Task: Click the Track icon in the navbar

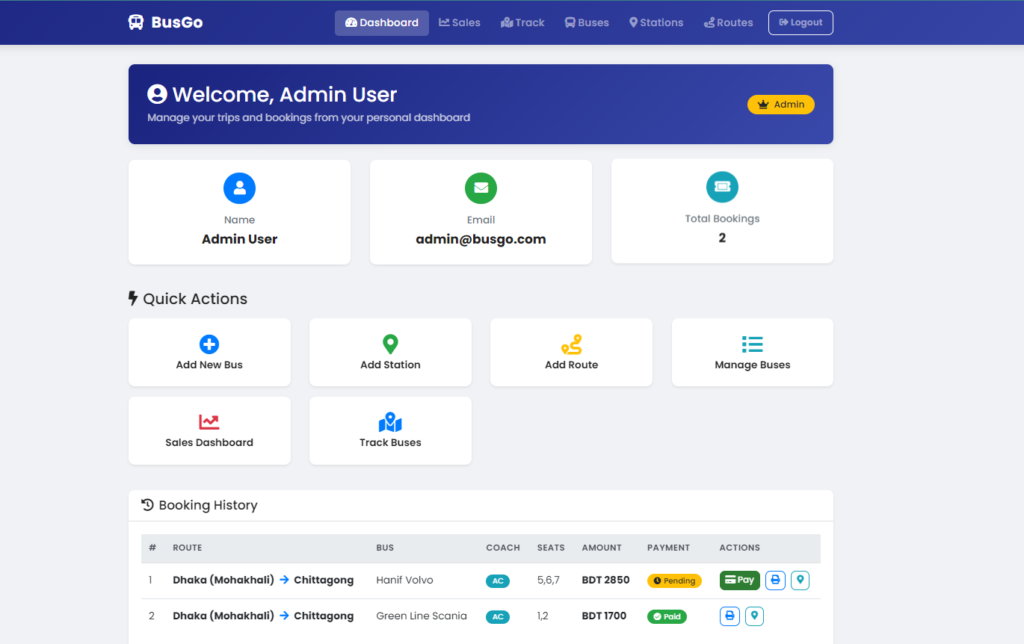Action: pos(522,22)
